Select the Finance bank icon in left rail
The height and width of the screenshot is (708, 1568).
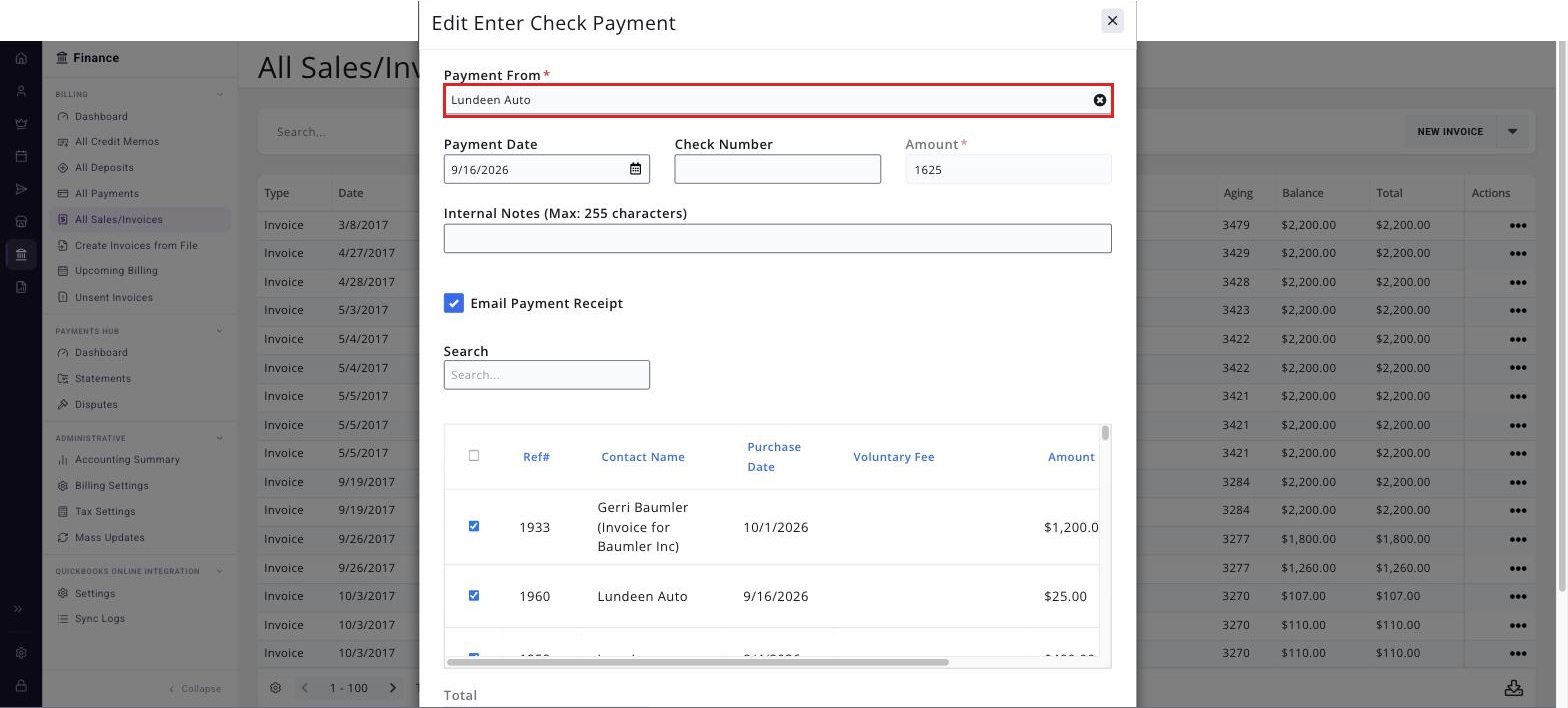click(x=21, y=255)
